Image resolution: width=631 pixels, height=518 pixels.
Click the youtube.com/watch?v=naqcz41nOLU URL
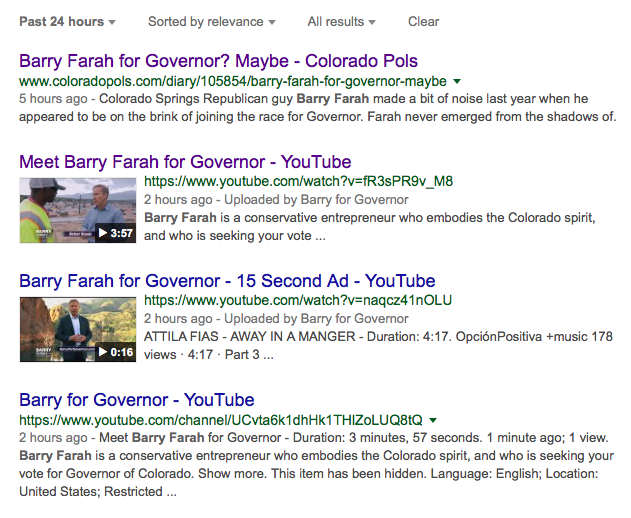coord(298,300)
